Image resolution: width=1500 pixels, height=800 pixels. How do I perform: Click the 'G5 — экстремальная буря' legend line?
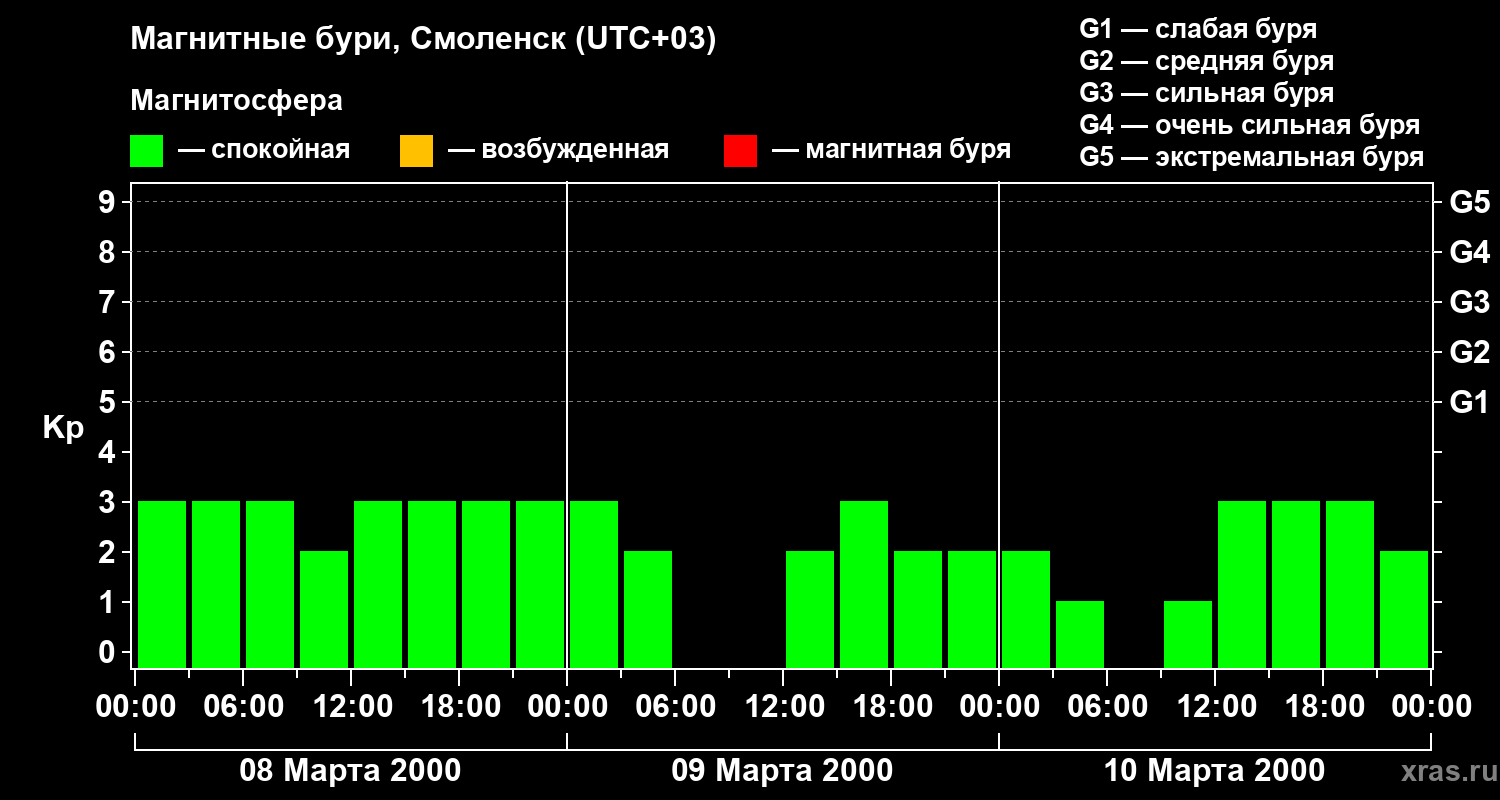1251,157
